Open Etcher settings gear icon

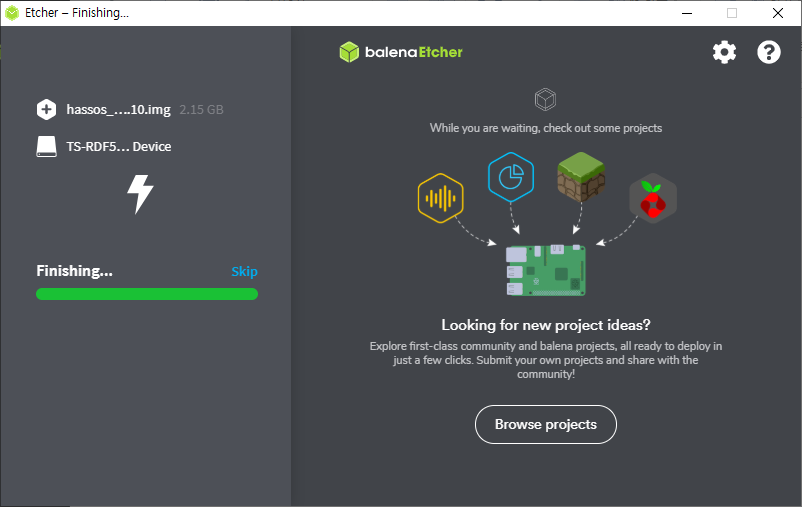pyautogui.click(x=724, y=52)
